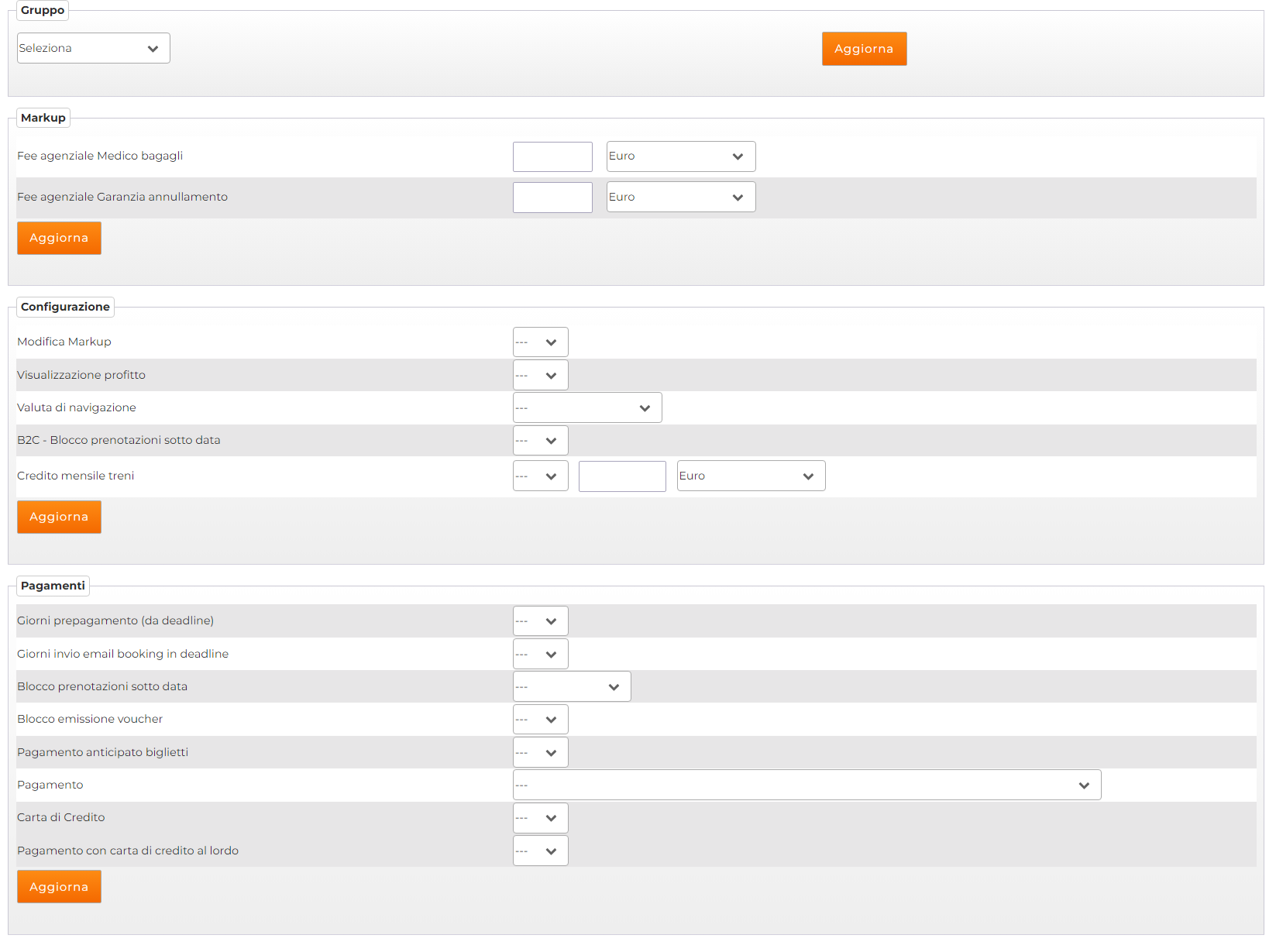Click Aggiorna button in Markup section

point(59,238)
